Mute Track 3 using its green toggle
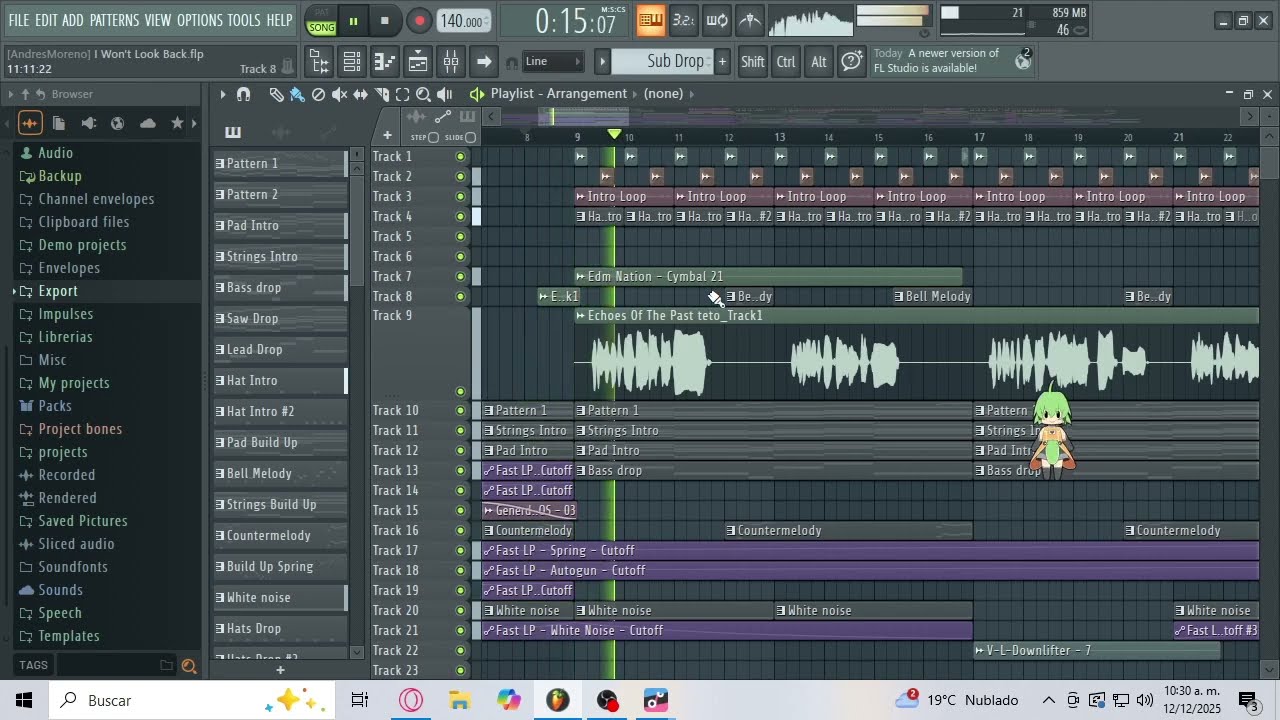1280x720 pixels. point(460,196)
